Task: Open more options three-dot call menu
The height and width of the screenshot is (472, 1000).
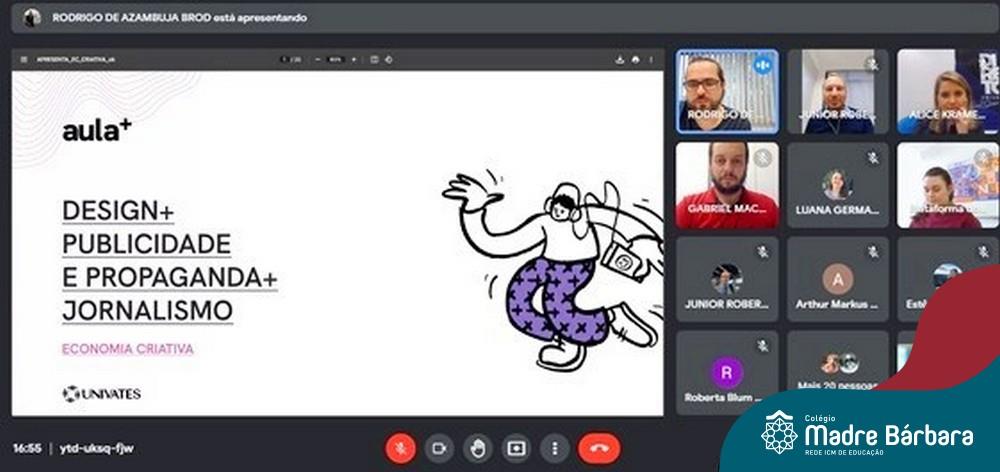Action: click(554, 448)
